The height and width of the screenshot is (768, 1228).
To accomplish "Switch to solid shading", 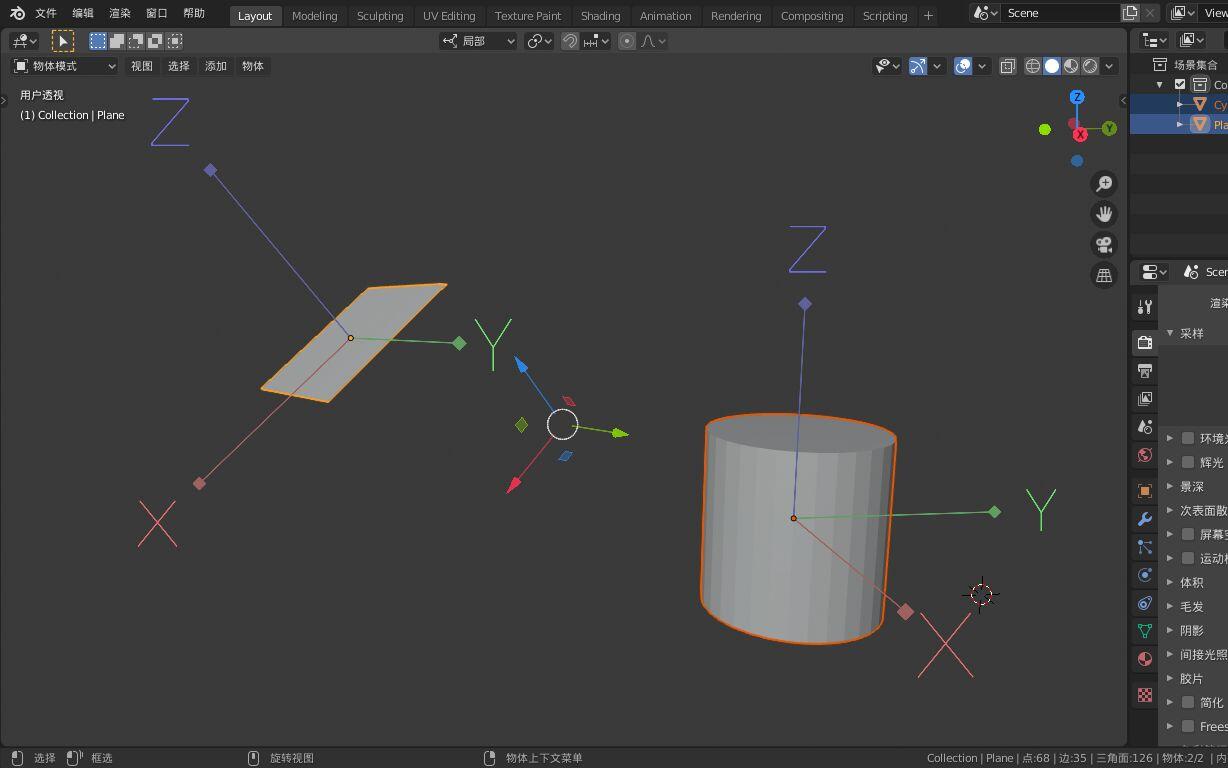I will tap(1052, 66).
